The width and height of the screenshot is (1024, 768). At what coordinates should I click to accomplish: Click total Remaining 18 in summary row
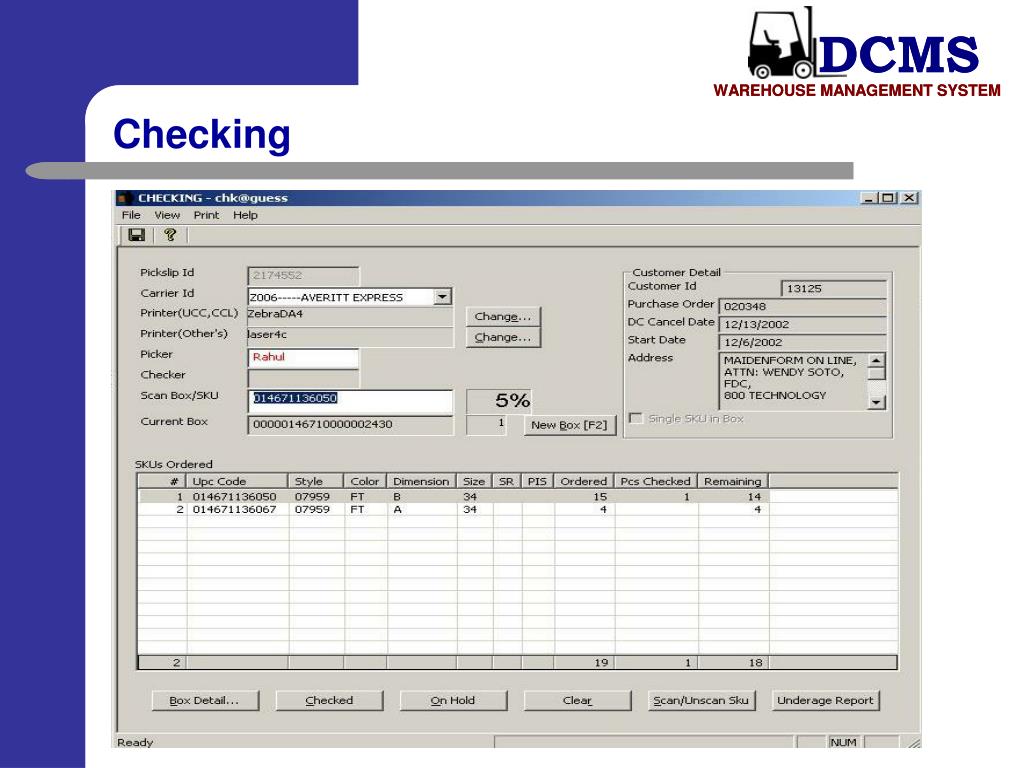pos(756,663)
